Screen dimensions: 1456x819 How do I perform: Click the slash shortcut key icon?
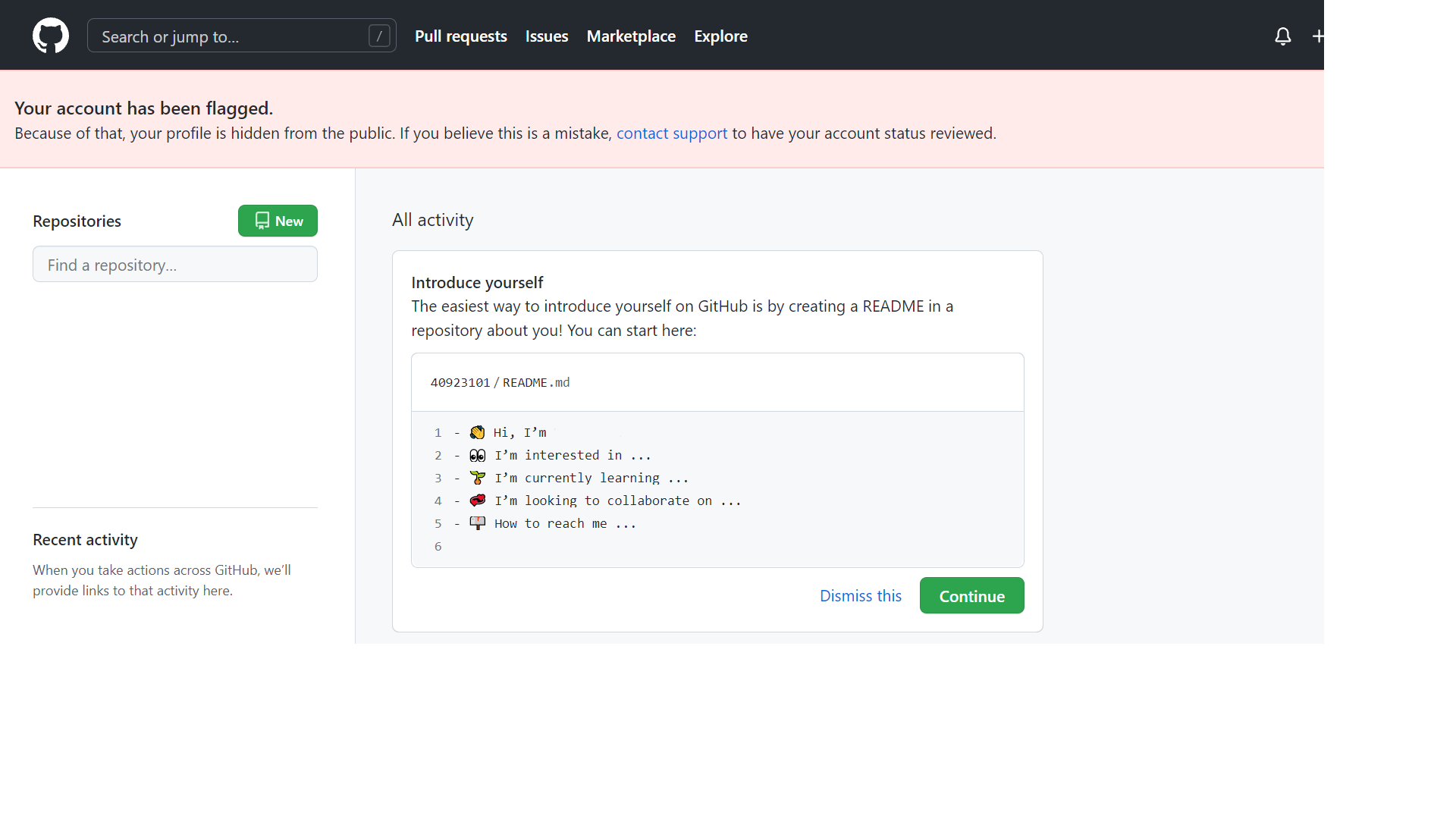[x=379, y=36]
